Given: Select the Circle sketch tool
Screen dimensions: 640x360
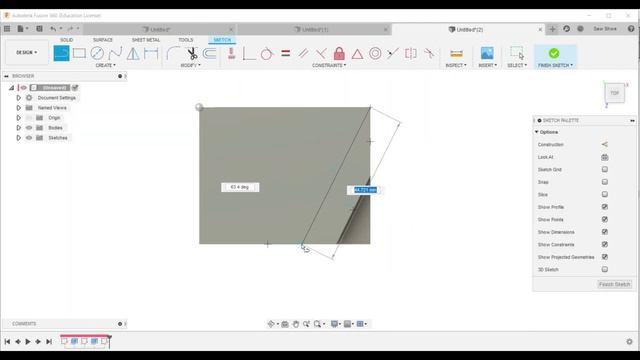Looking at the screenshot, I should coord(97,53).
